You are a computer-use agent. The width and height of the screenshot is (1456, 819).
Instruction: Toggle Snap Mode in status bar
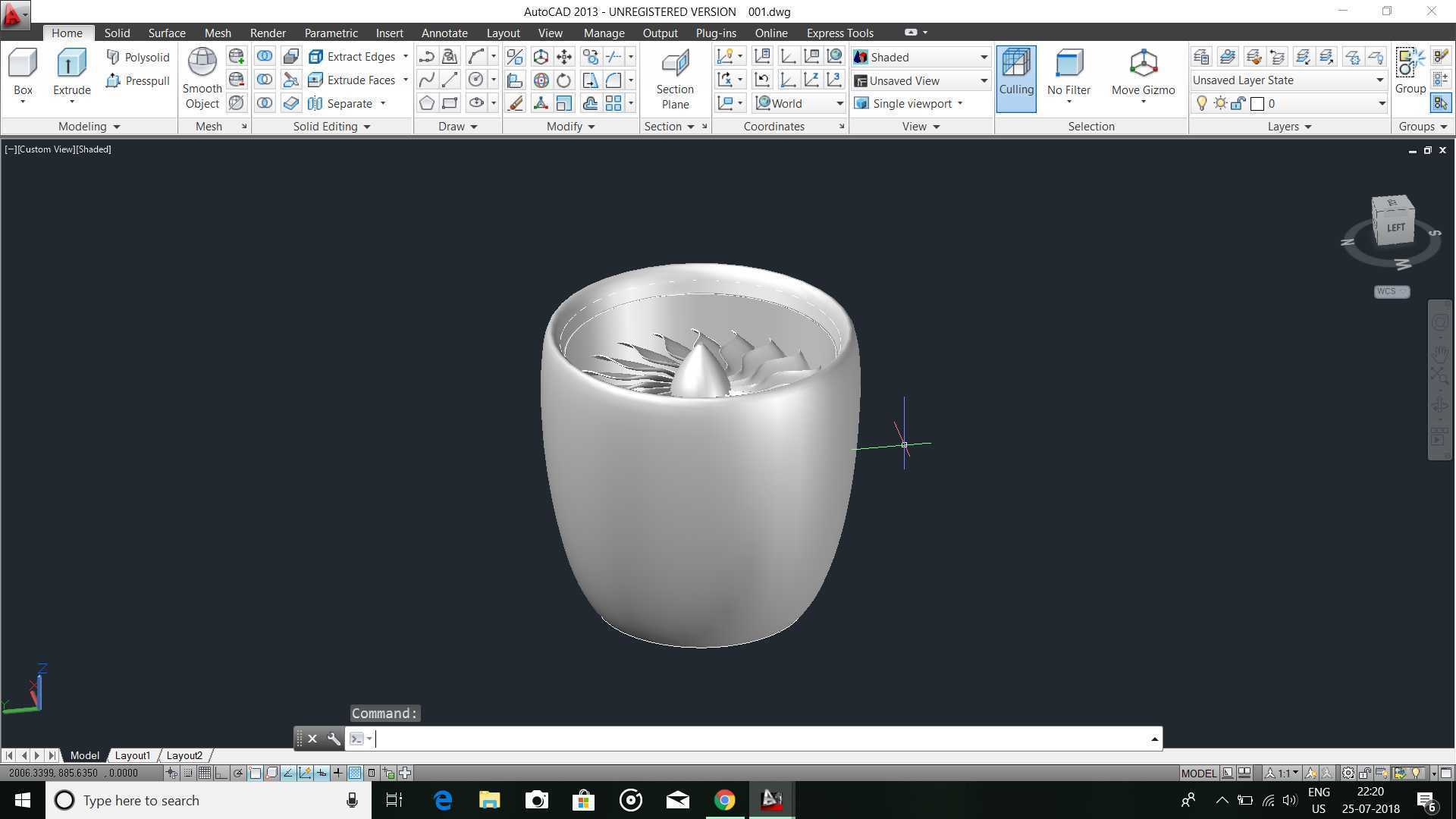point(188,773)
